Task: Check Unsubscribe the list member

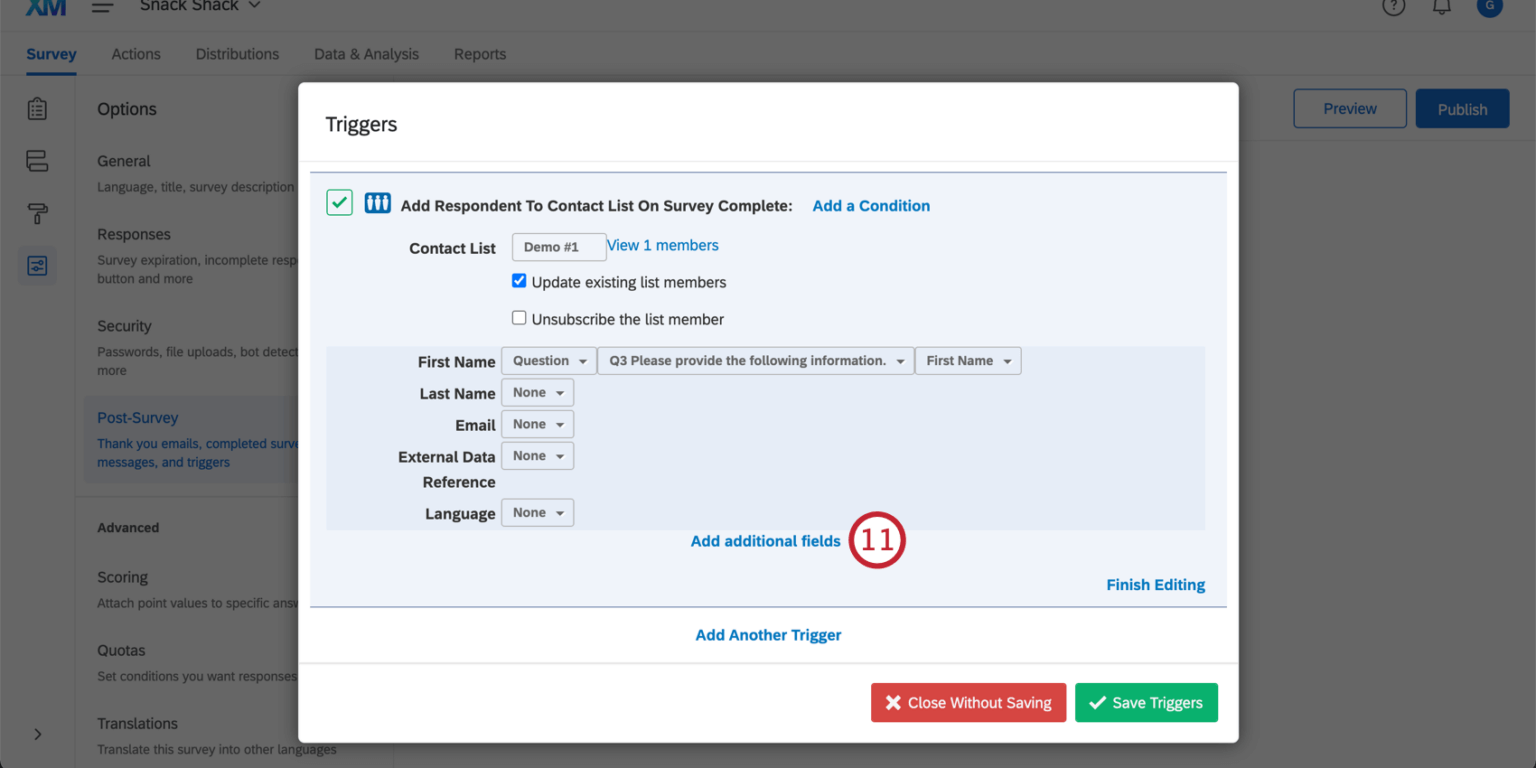Action: point(519,318)
